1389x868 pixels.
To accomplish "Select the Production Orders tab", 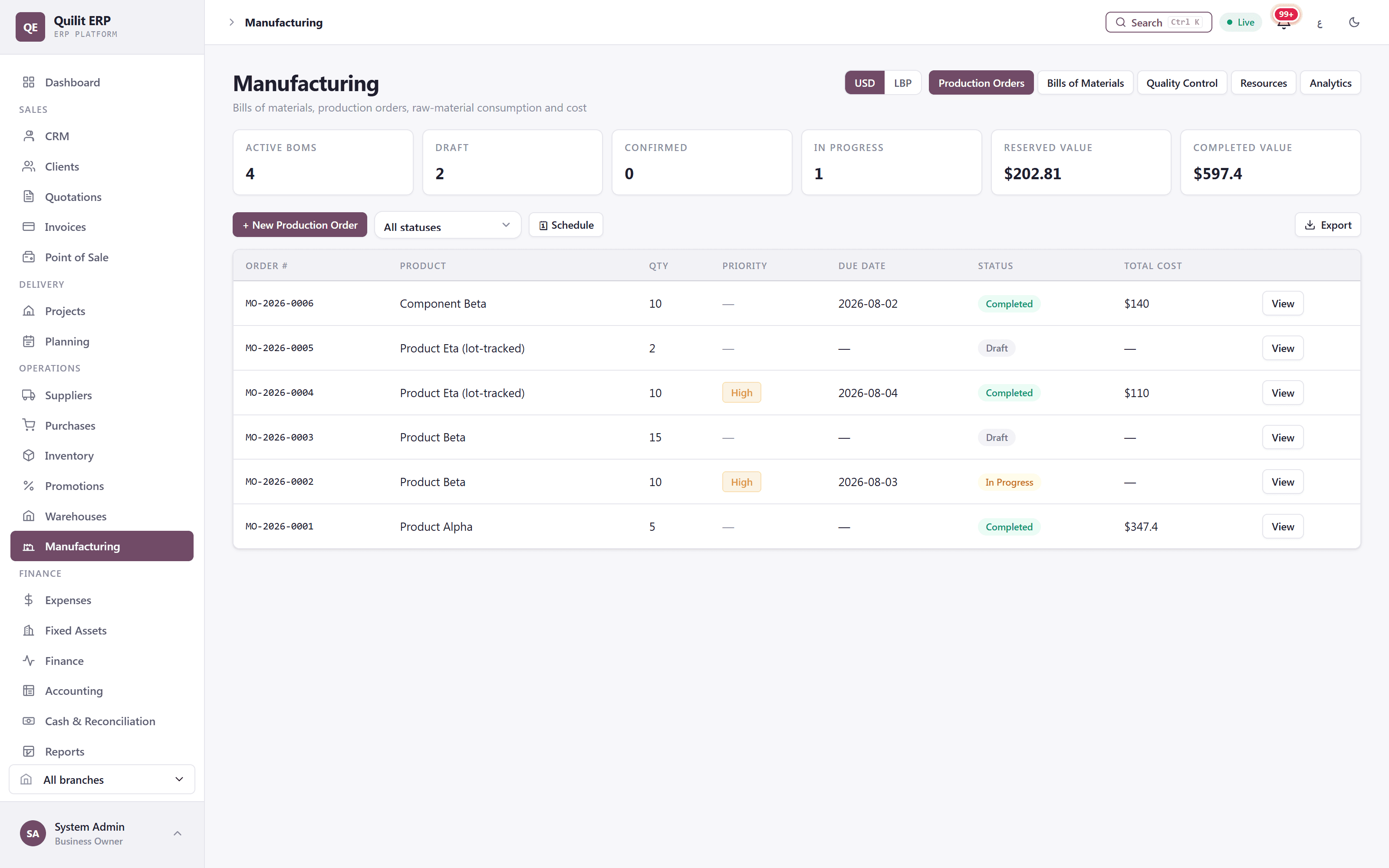I will [981, 82].
